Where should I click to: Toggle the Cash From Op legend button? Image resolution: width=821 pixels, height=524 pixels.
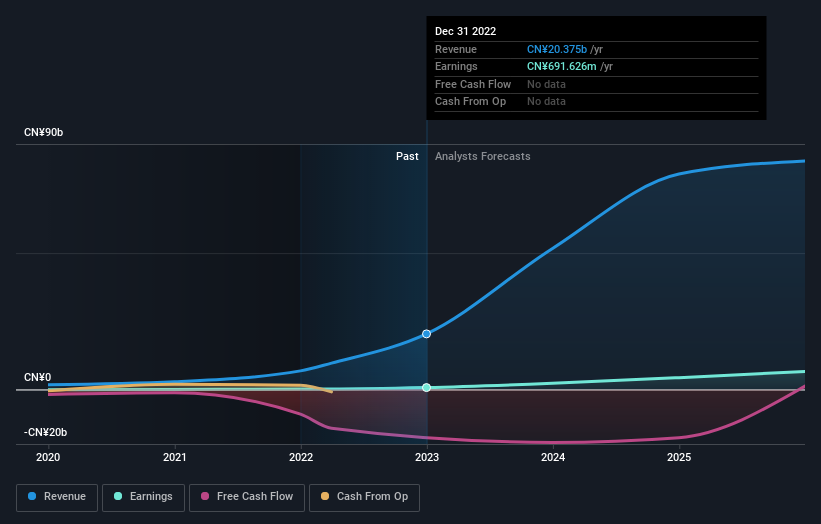[364, 497]
